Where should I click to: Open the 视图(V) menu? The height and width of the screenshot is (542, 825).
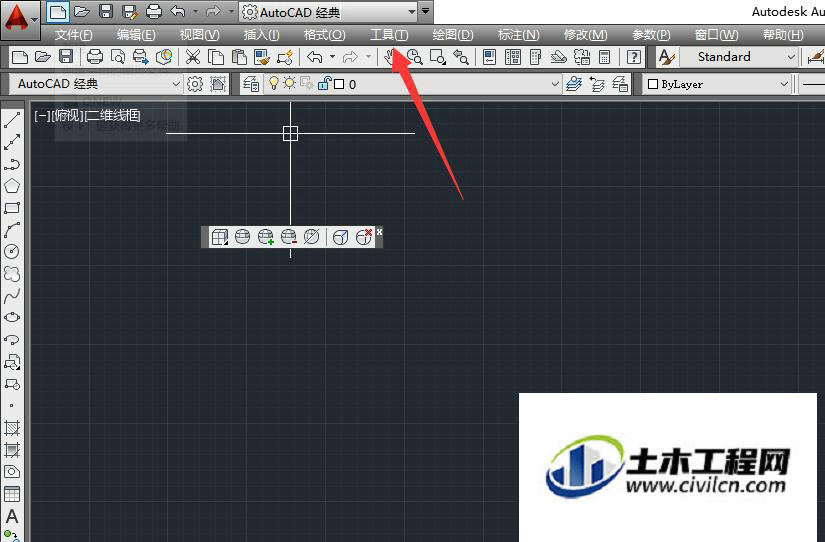tap(199, 35)
